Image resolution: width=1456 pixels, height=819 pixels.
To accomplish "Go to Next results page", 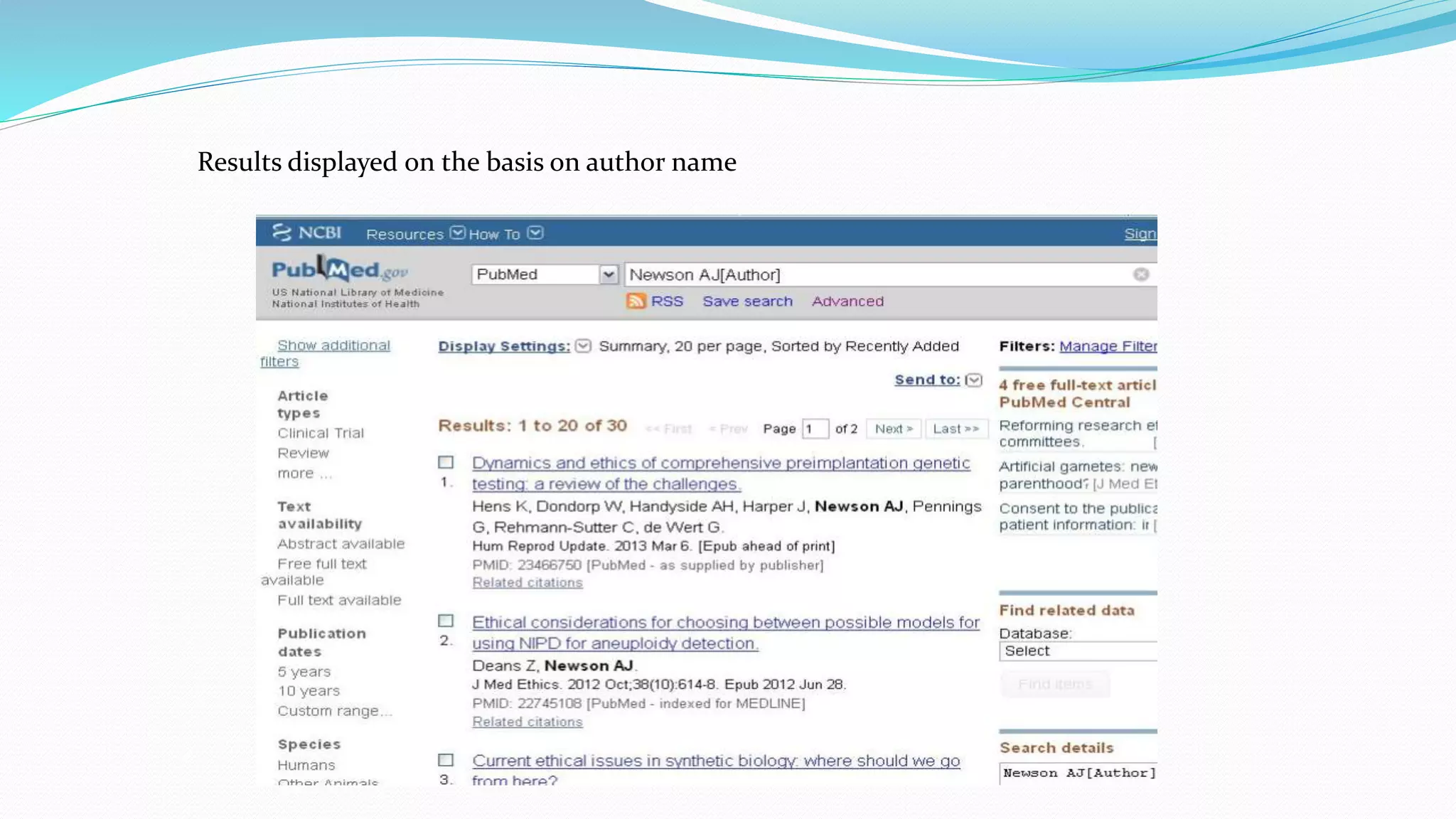I will coord(894,429).
